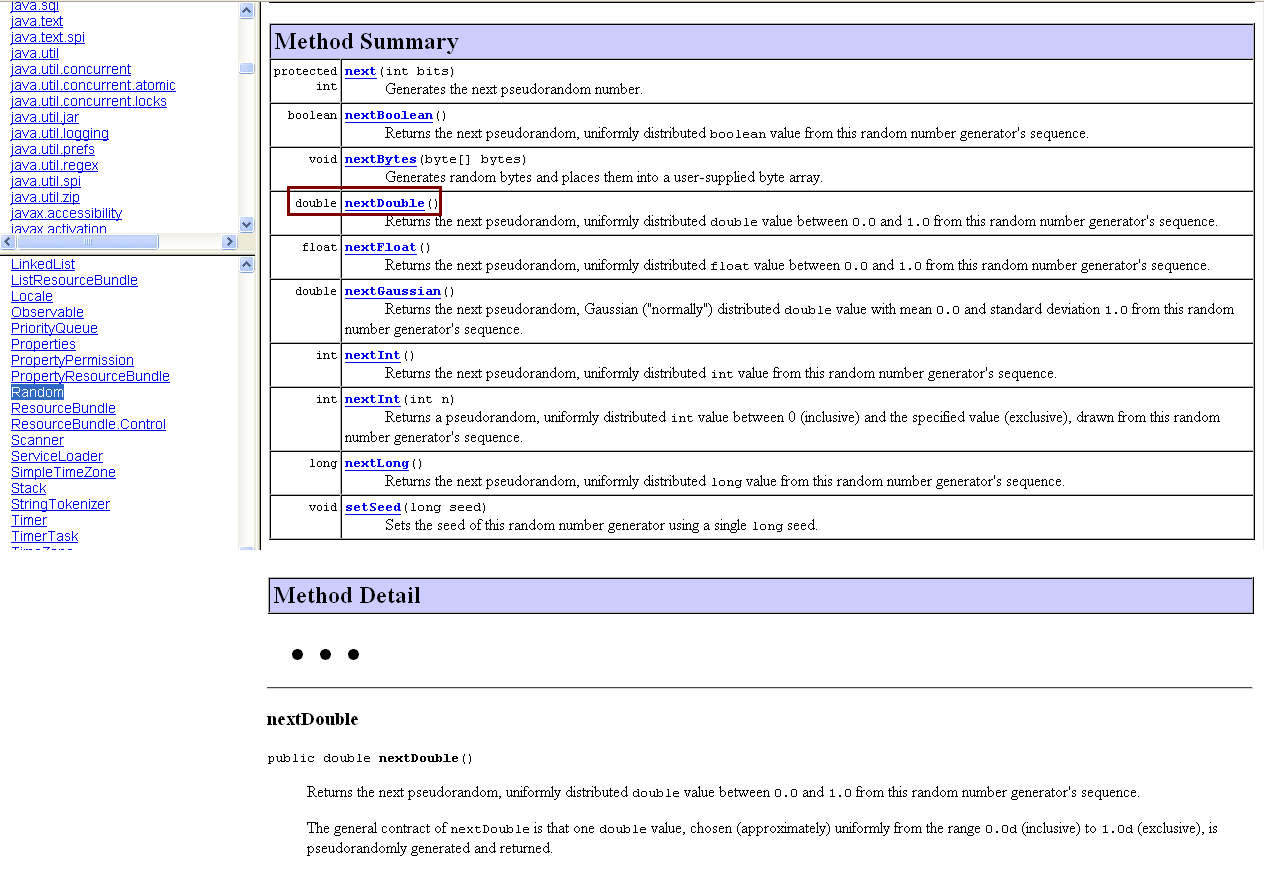
Task: Open the PropertyResourceBundle class link
Action: [x=90, y=376]
